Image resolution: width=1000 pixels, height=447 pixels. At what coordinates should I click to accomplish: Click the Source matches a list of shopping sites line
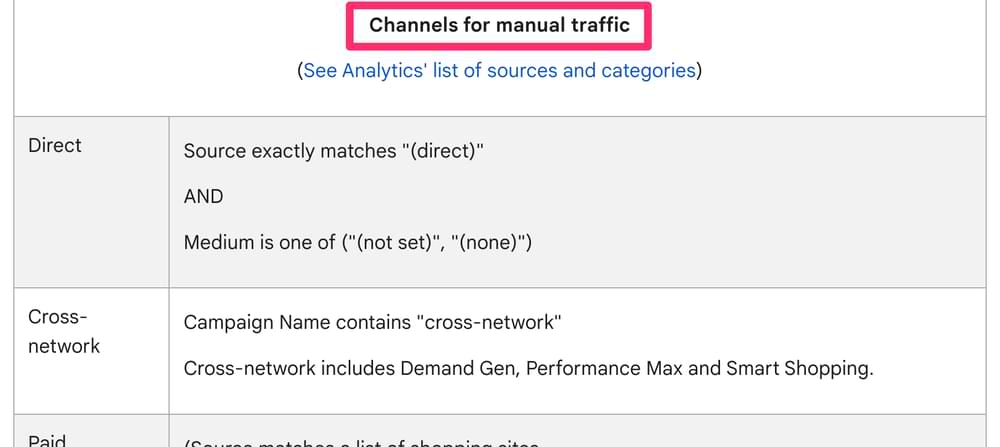(361, 442)
